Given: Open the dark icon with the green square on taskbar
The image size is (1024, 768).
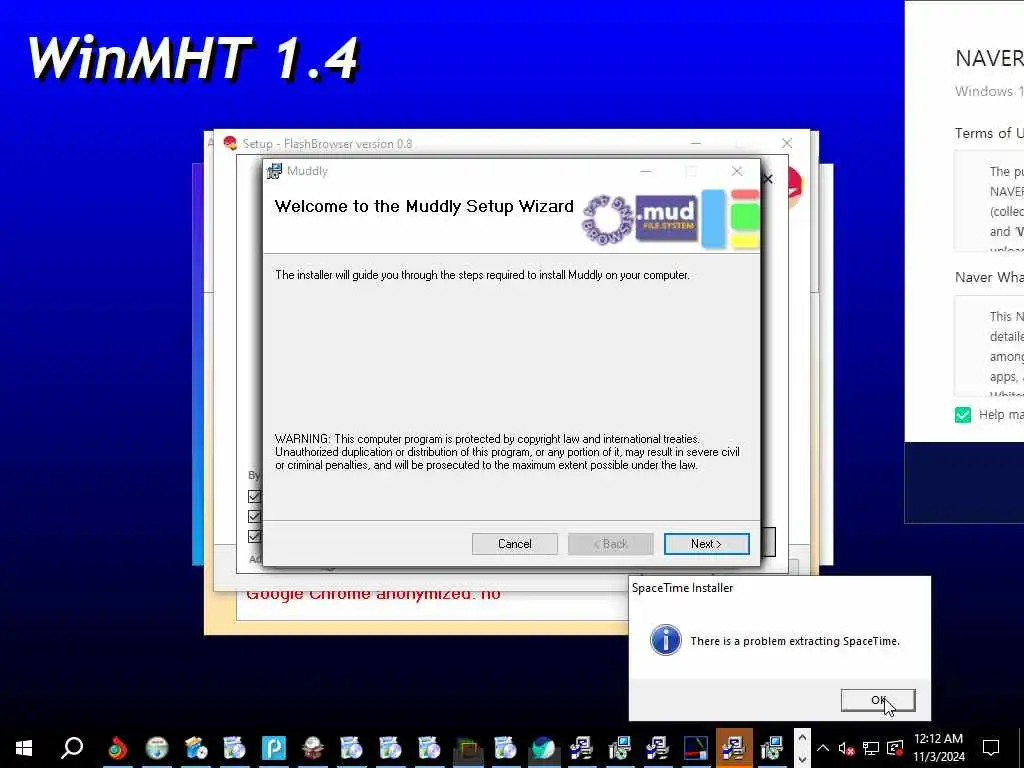Looking at the screenshot, I should pos(468,748).
